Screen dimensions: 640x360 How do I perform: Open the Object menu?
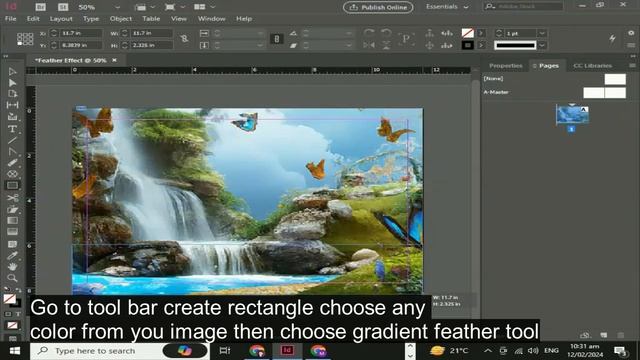(121, 19)
